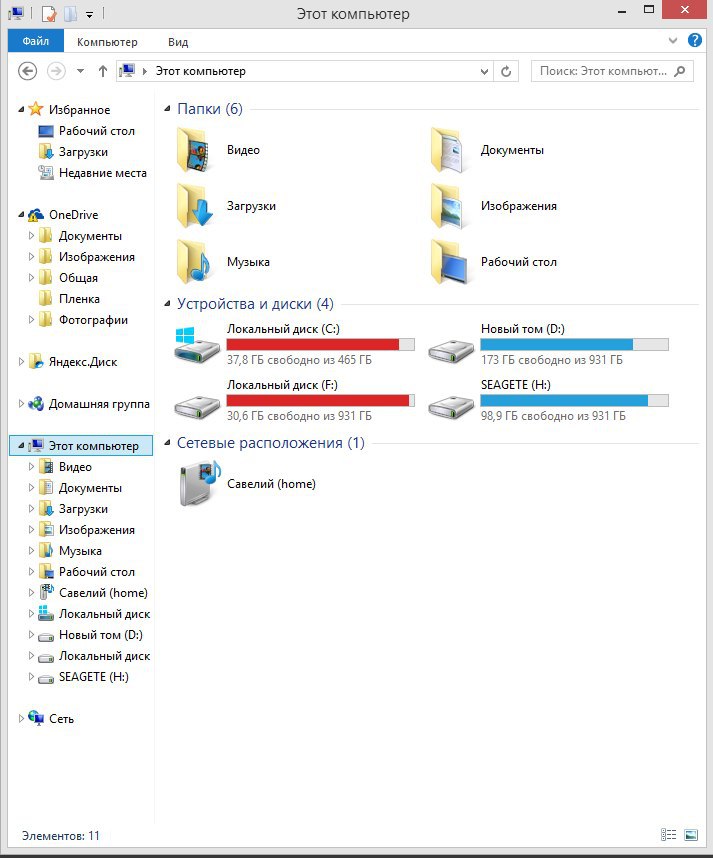This screenshot has width=713, height=858.
Task: Expand the Сеть tree node
Action: (x=21, y=718)
